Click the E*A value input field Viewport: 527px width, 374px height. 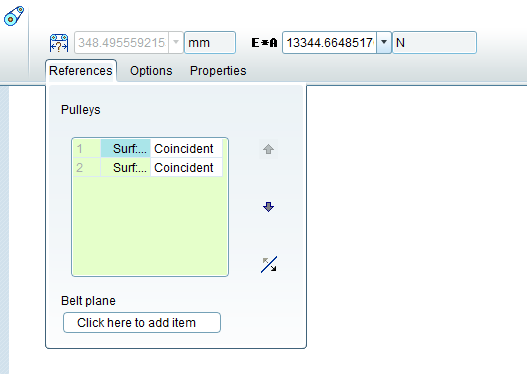click(330, 43)
